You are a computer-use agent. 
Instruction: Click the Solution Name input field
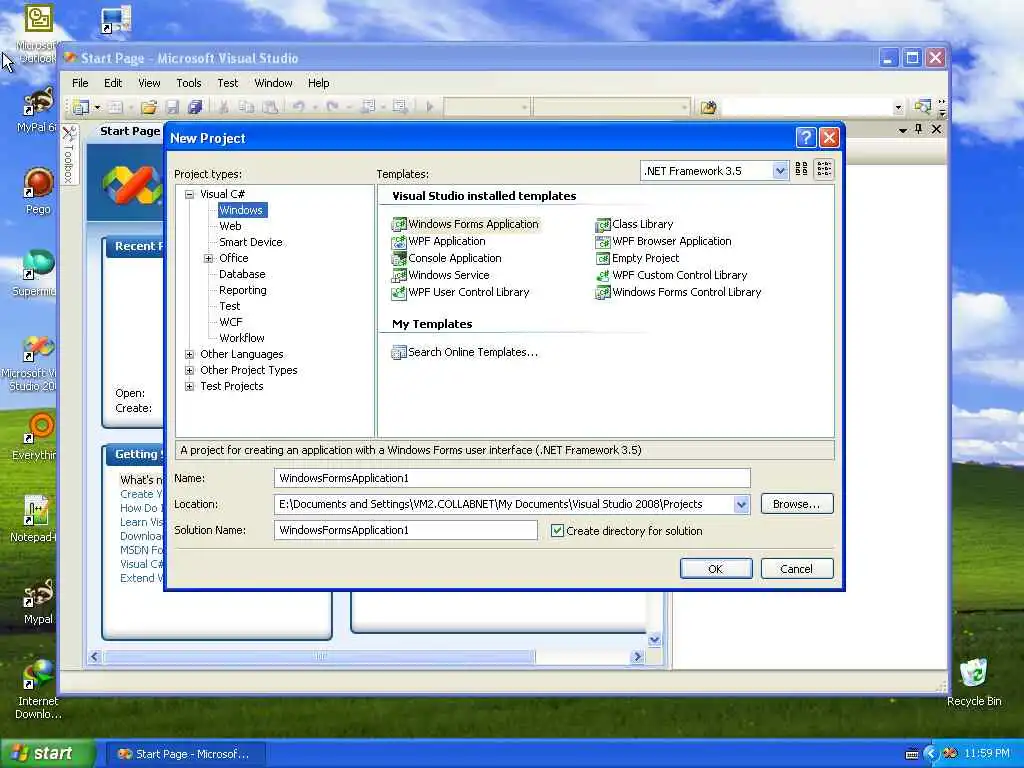pos(406,530)
